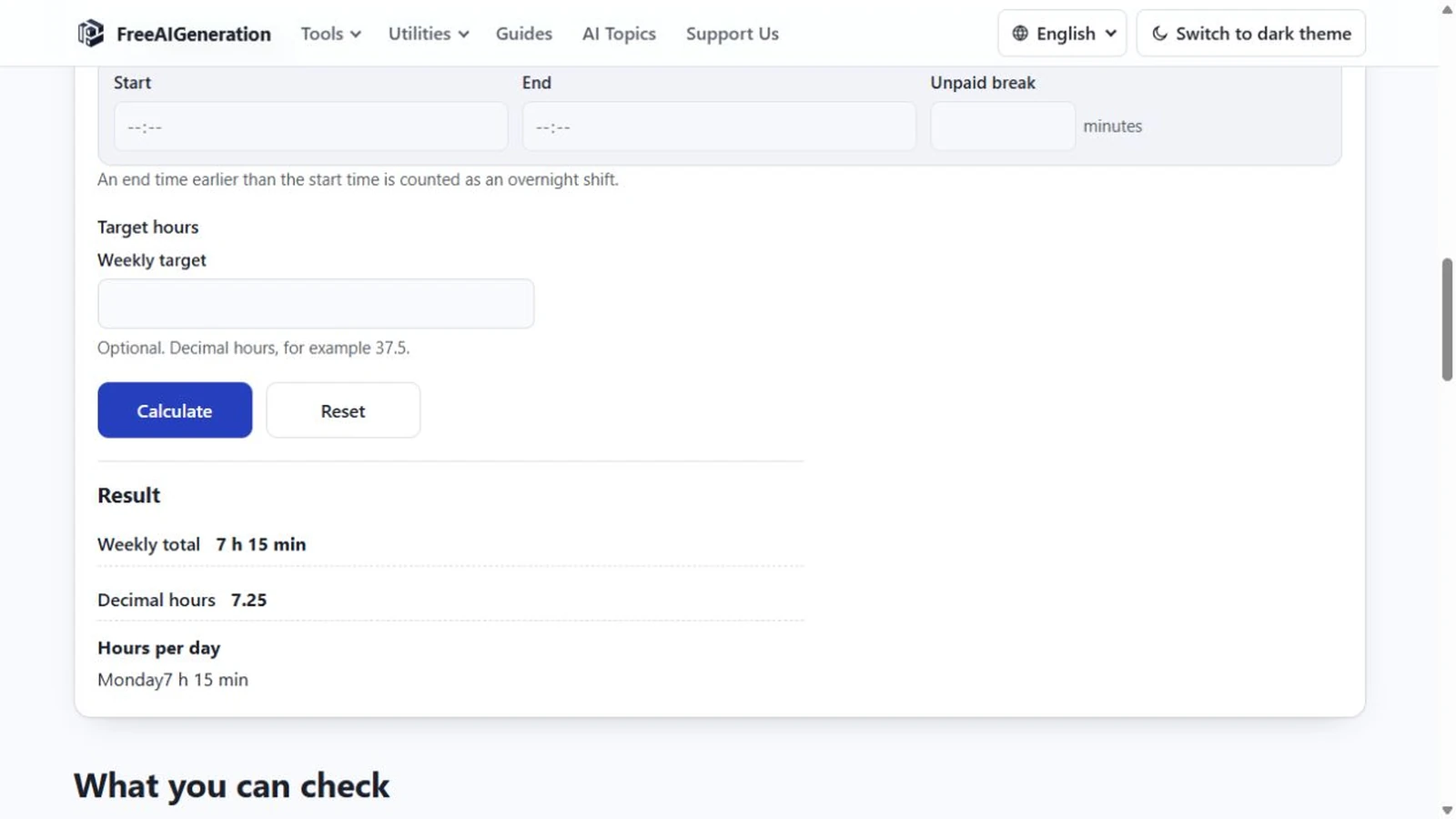Click the FreeAIGeneration logo icon
The image size is (1456, 819).
click(90, 34)
